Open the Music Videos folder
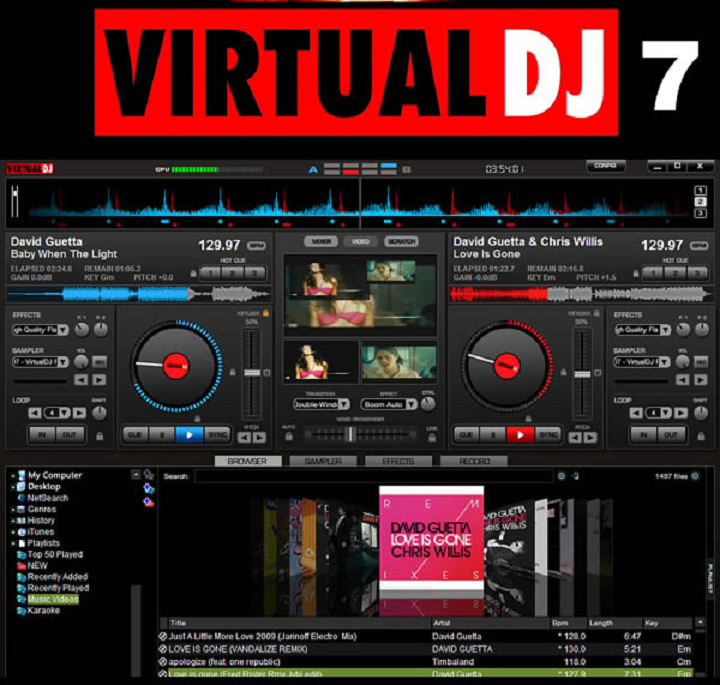This screenshot has width=720, height=685. [53, 599]
